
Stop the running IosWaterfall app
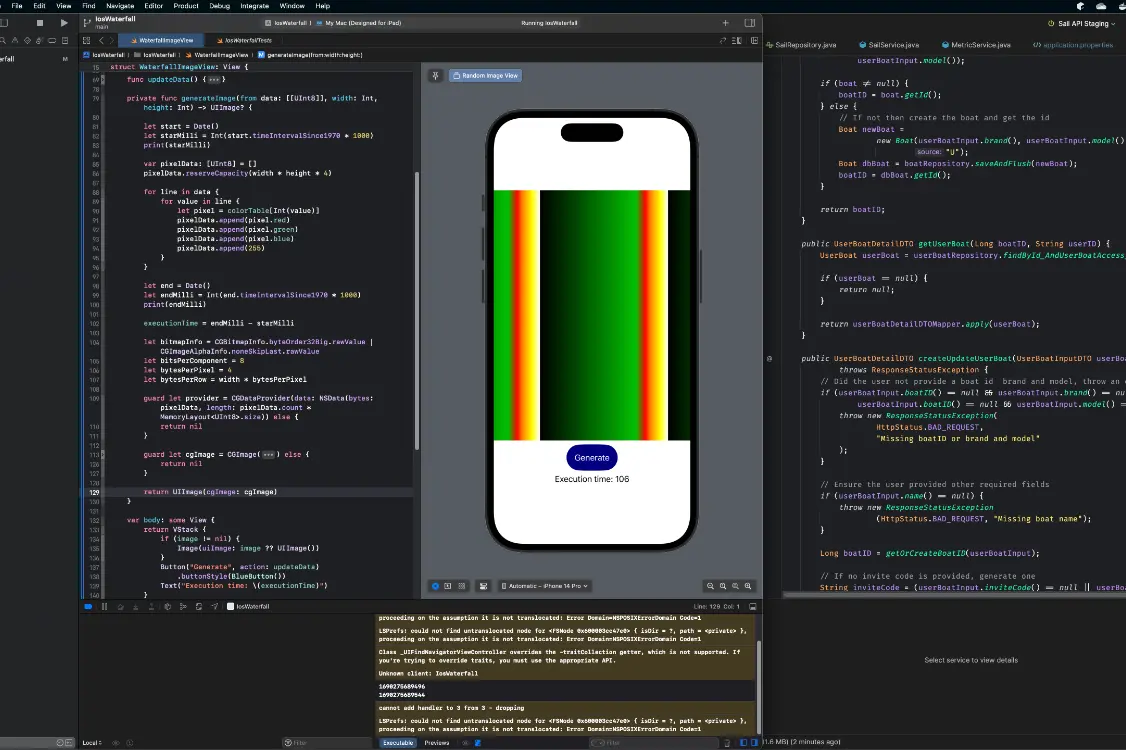point(39,23)
